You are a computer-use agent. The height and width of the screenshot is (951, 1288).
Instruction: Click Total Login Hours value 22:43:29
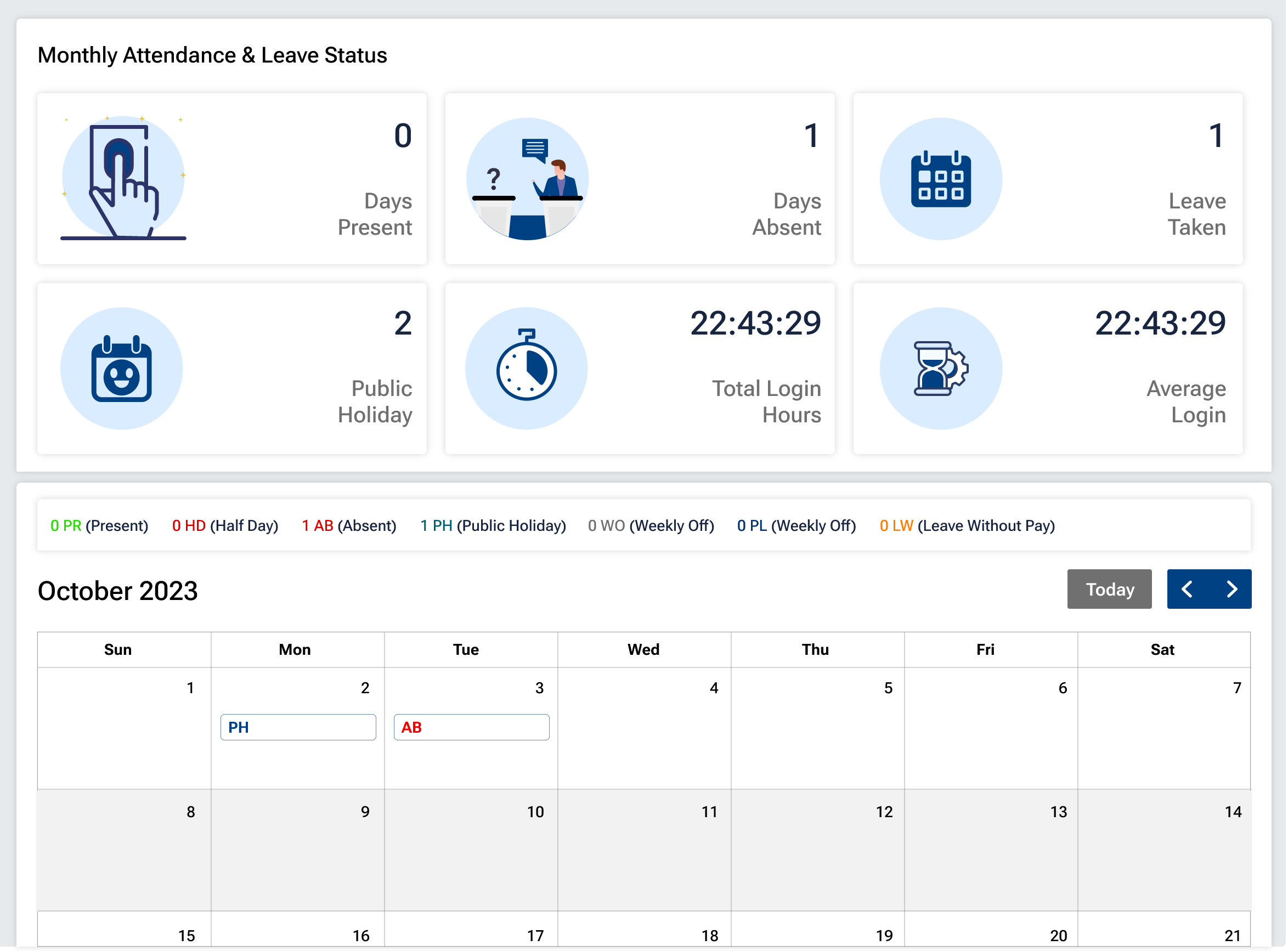[x=757, y=324]
